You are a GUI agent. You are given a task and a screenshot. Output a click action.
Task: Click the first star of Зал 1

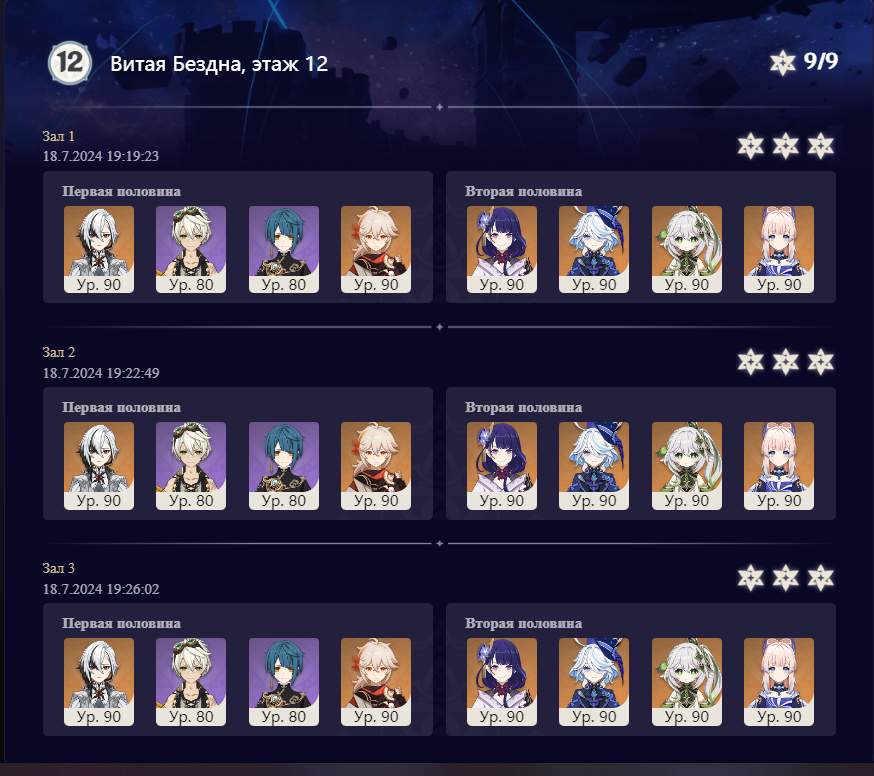coord(750,146)
